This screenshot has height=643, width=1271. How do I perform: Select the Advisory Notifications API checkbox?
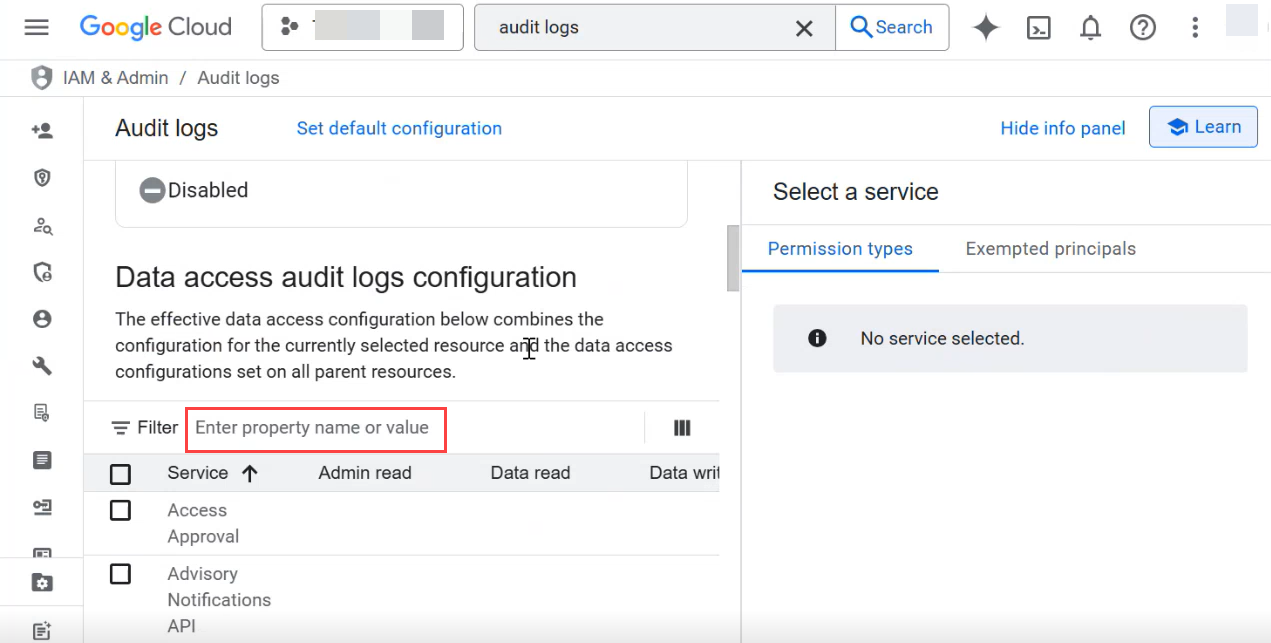(x=120, y=574)
